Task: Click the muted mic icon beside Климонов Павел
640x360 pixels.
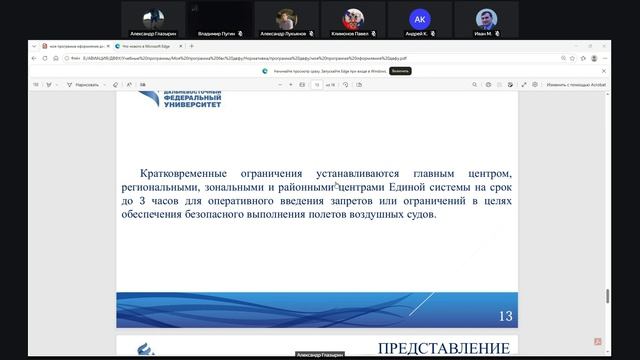Action: (x=373, y=33)
